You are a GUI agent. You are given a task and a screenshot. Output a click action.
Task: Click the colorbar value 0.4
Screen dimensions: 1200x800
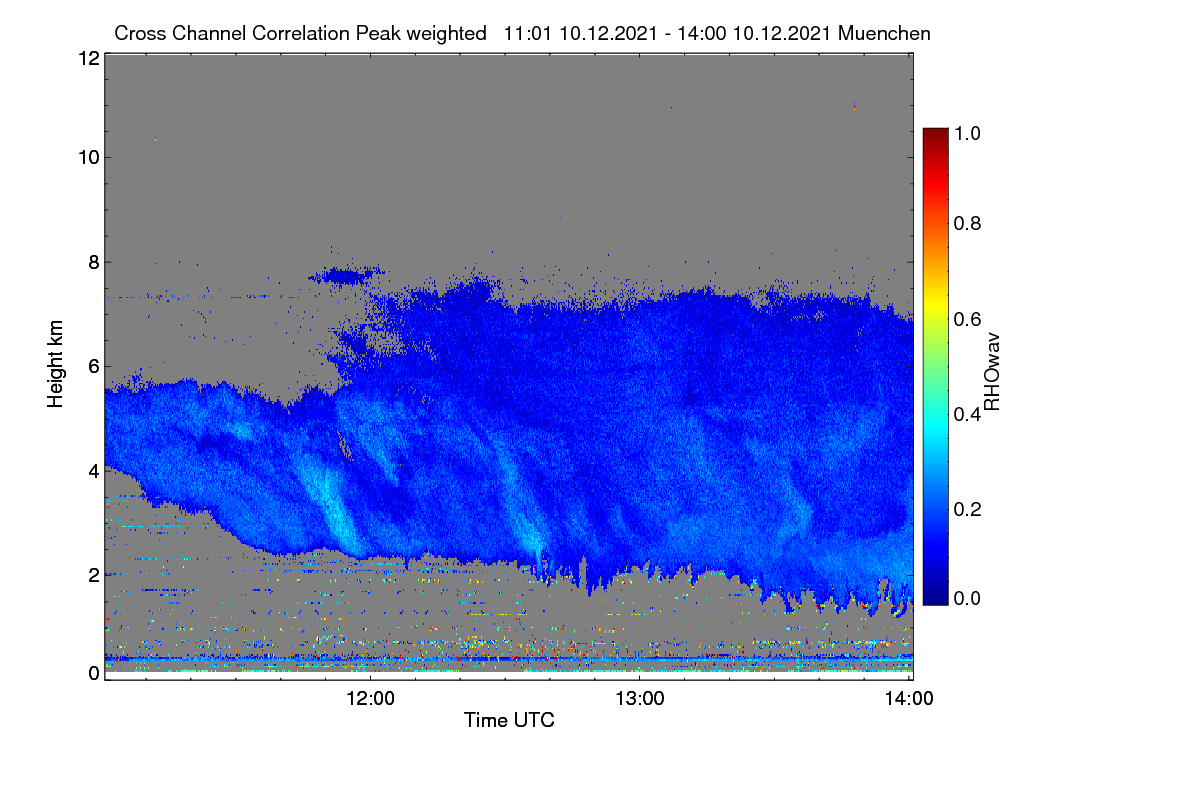click(x=966, y=414)
